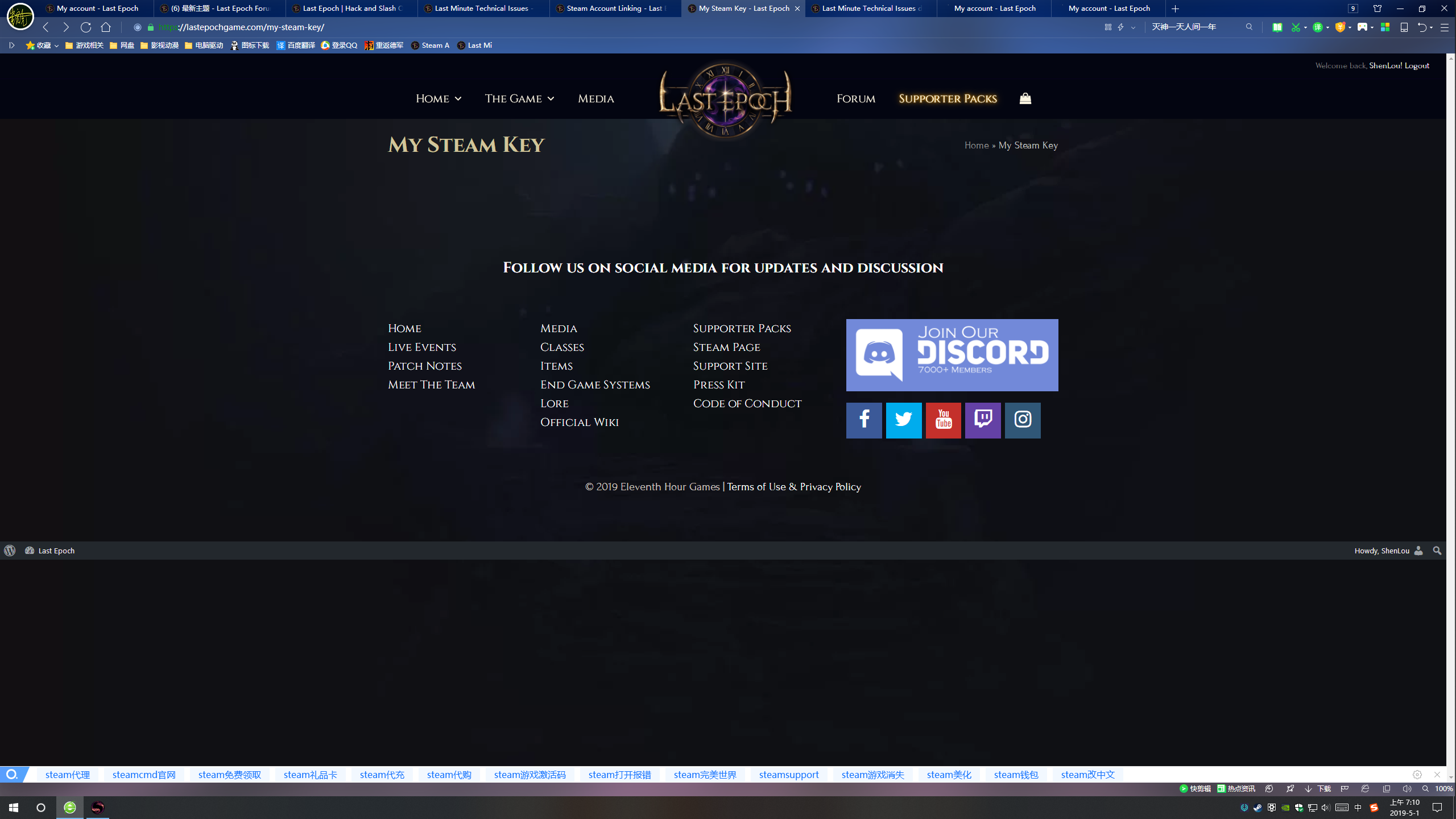Click the browser home icon
The height and width of the screenshot is (819, 1456).
[x=106, y=27]
